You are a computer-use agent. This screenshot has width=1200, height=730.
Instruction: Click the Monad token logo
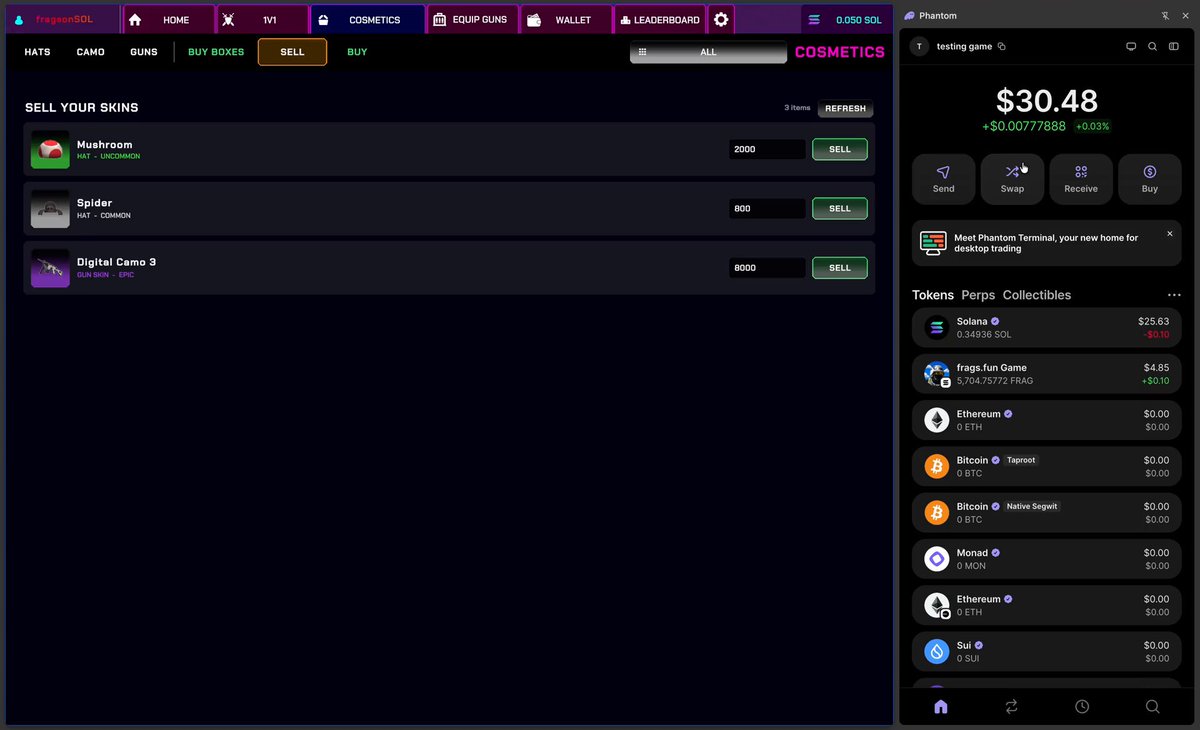click(x=937, y=559)
